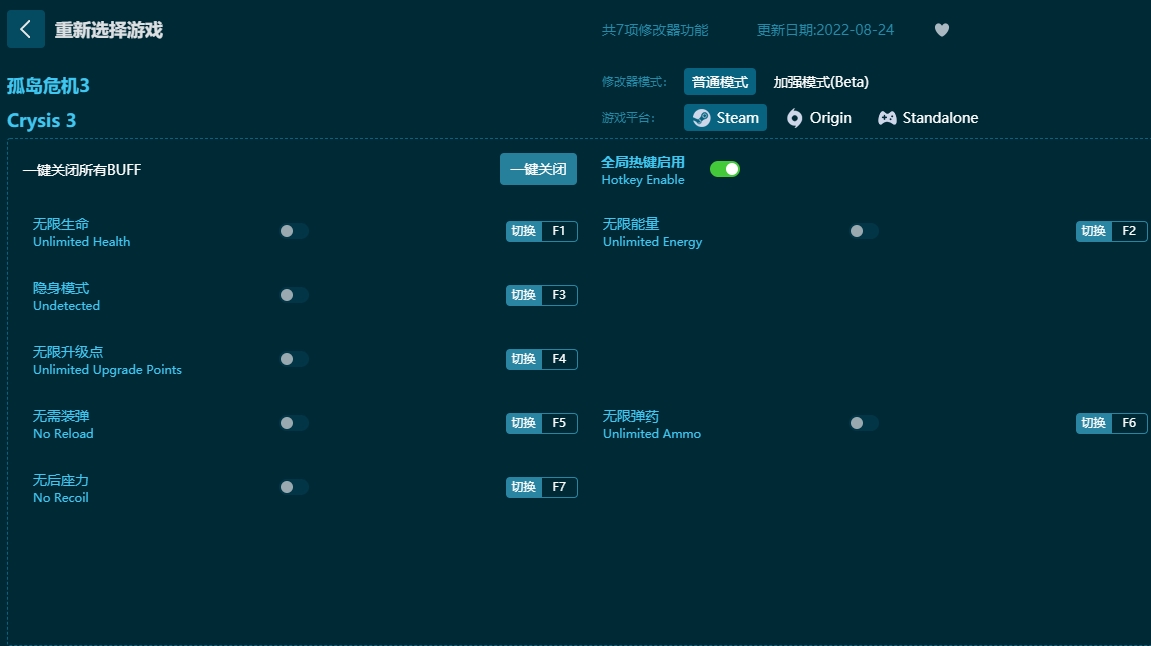Click the F6 hotkey field
Viewport: 1151px width, 646px height.
click(1129, 423)
